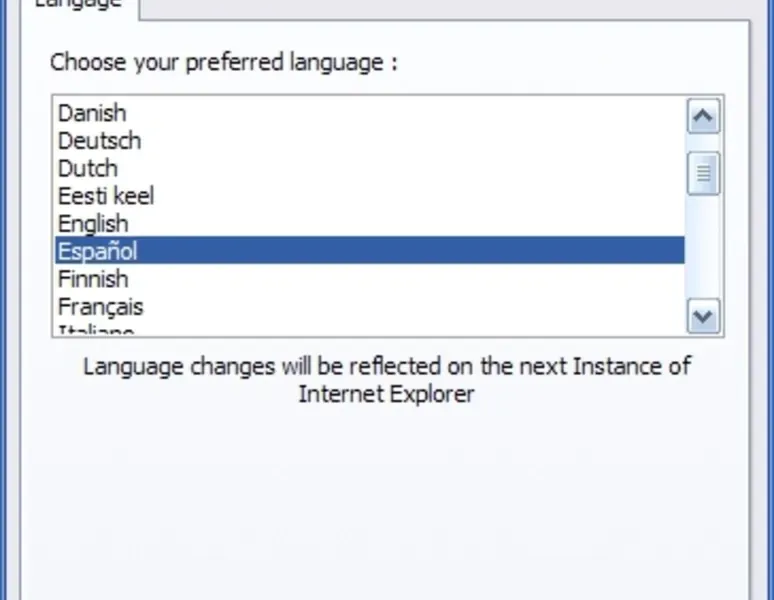The image size is (774, 600).
Task: Click the scrollbar track above the thumb
Action: coord(704,142)
